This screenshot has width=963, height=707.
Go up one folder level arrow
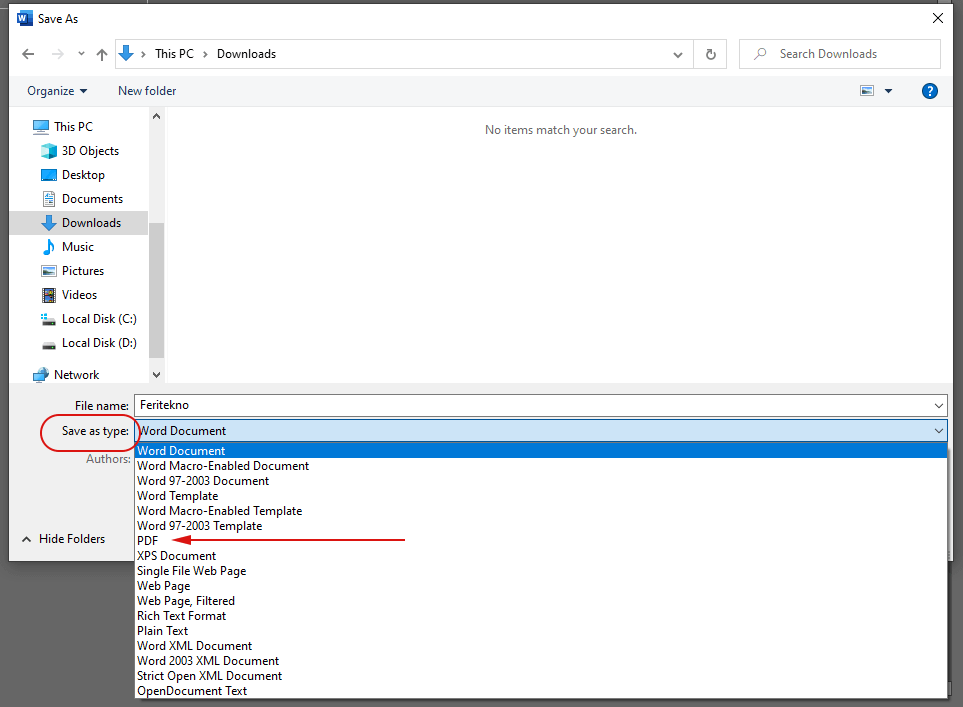(102, 54)
